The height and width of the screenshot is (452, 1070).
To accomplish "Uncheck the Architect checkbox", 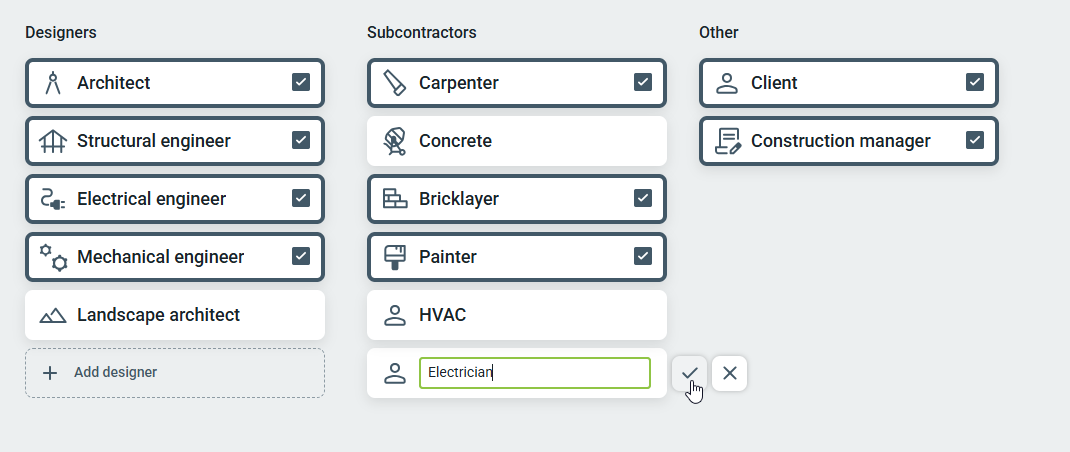I will click(x=301, y=82).
